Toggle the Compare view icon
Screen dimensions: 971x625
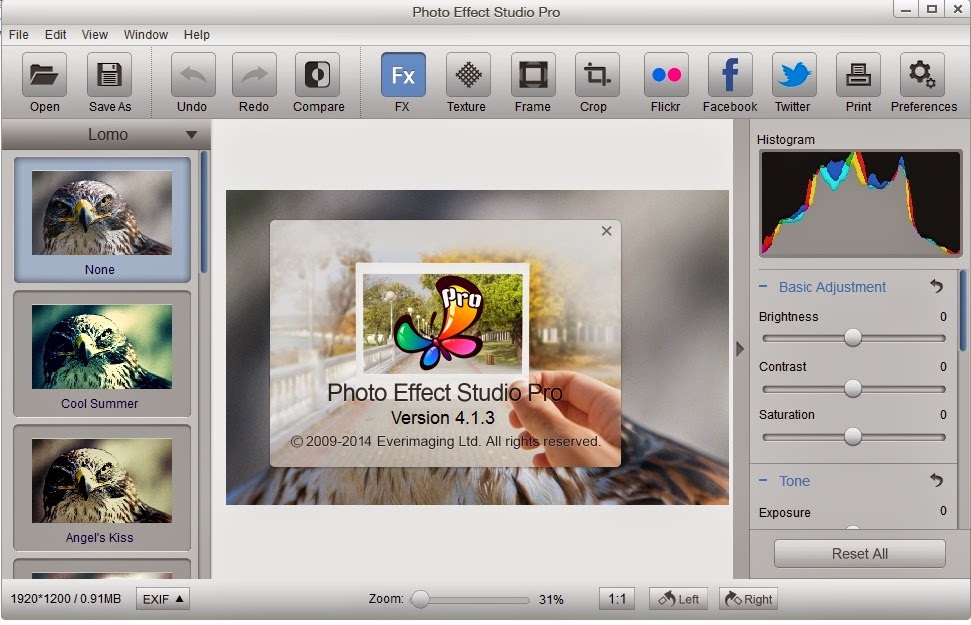318,75
